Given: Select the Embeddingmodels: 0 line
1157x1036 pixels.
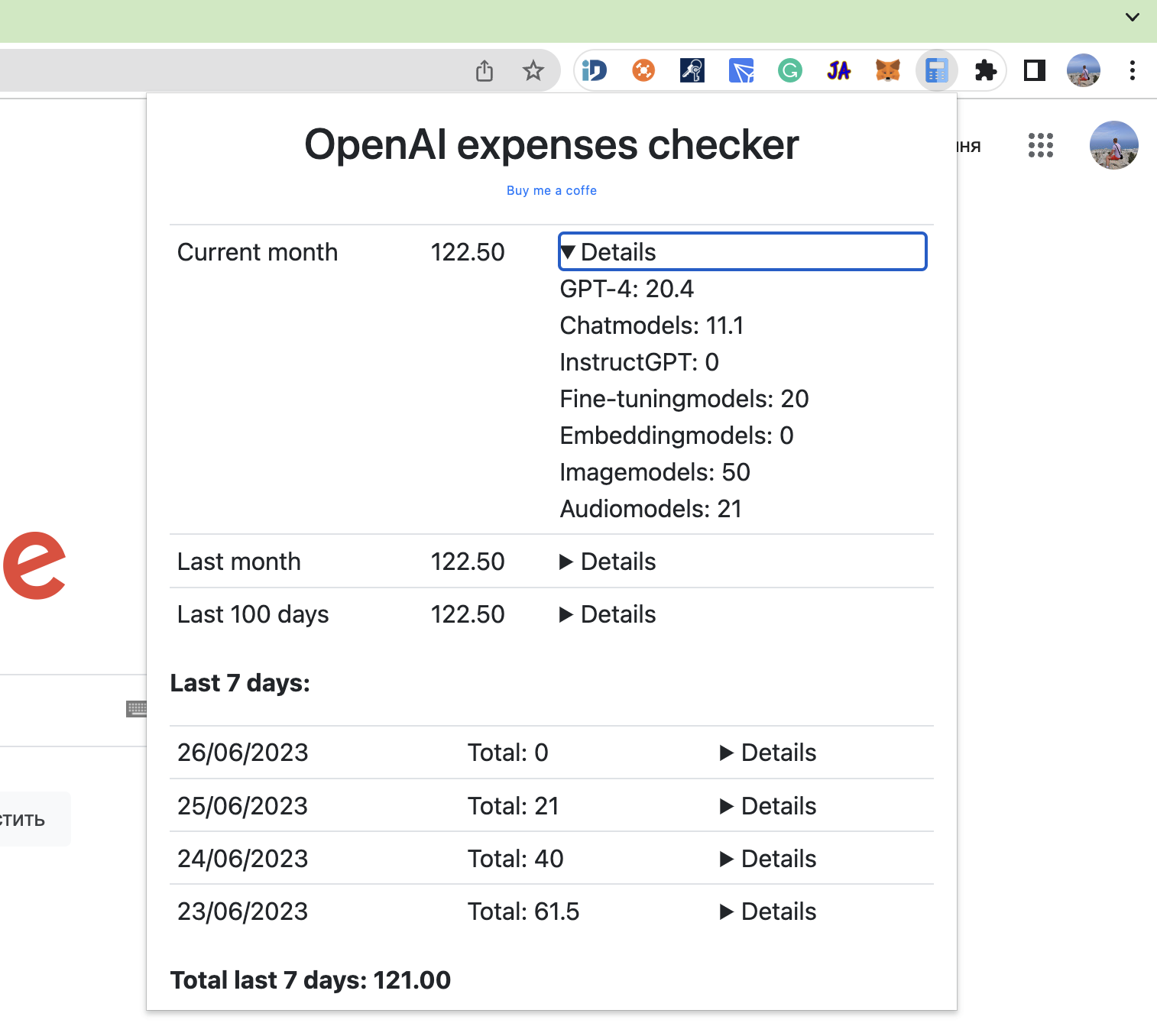Looking at the screenshot, I should pyautogui.click(x=677, y=435).
